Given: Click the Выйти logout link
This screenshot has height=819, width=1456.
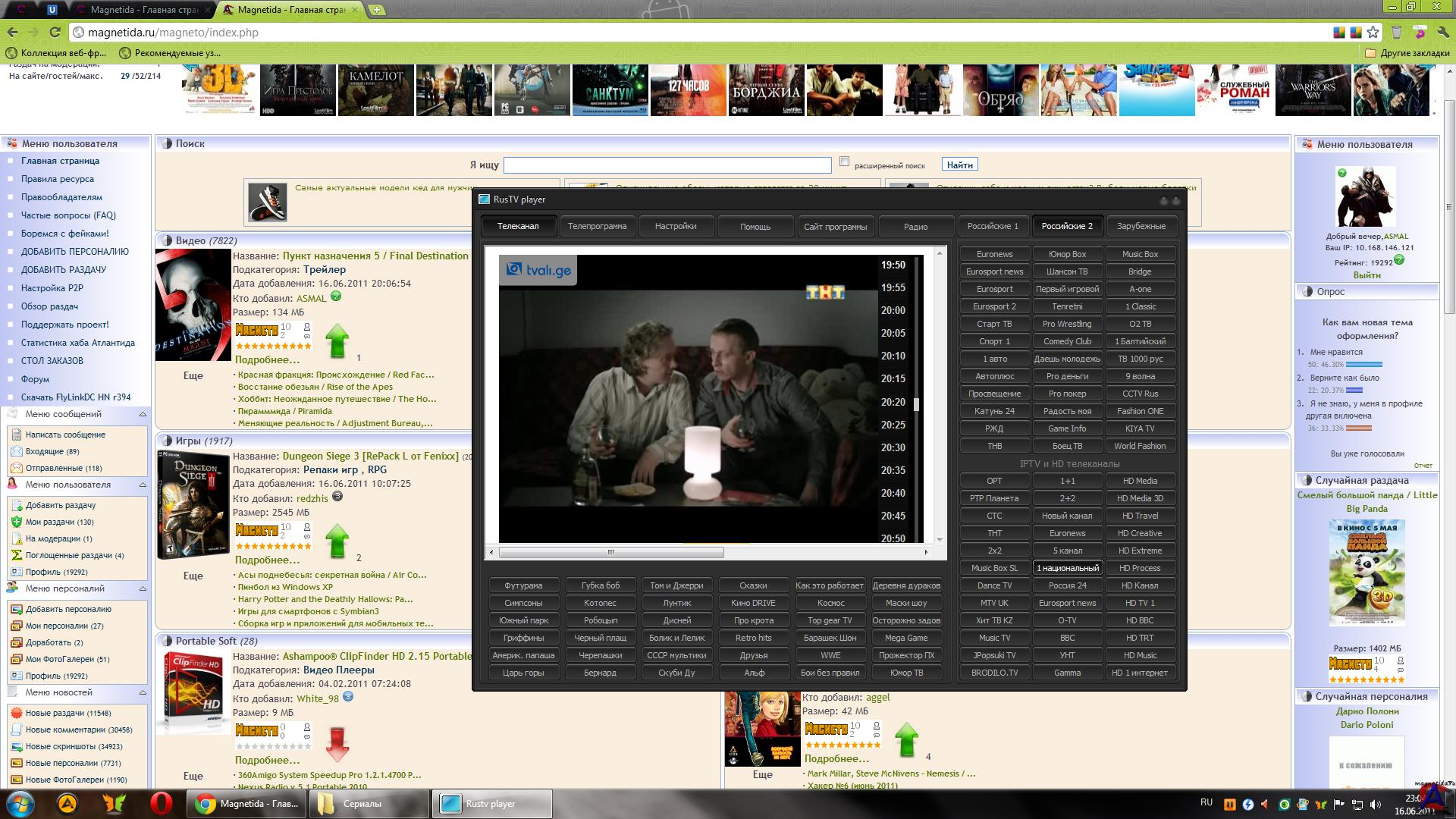Looking at the screenshot, I should (1367, 275).
